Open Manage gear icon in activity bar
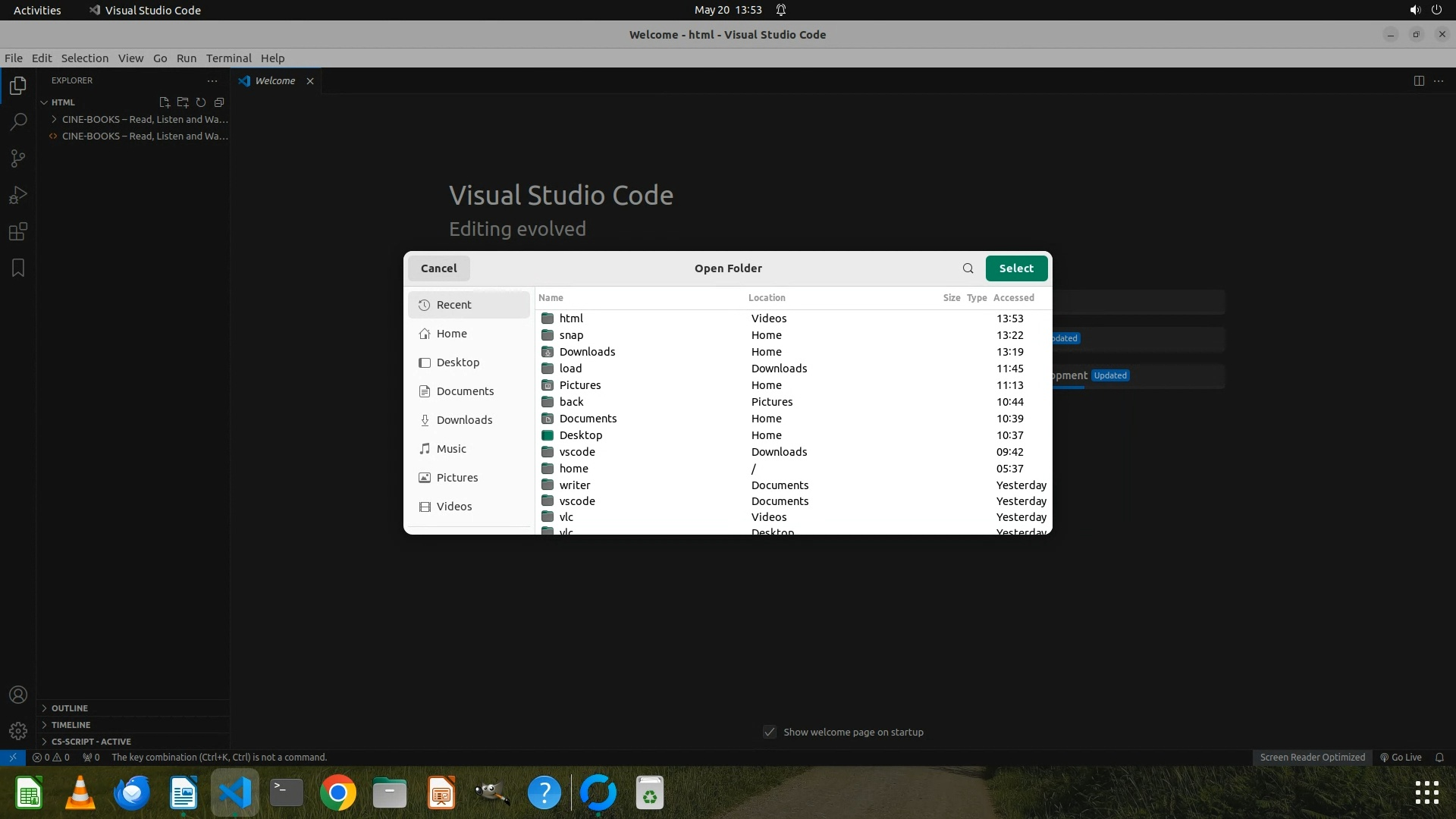The height and width of the screenshot is (819, 1456). coord(18,731)
